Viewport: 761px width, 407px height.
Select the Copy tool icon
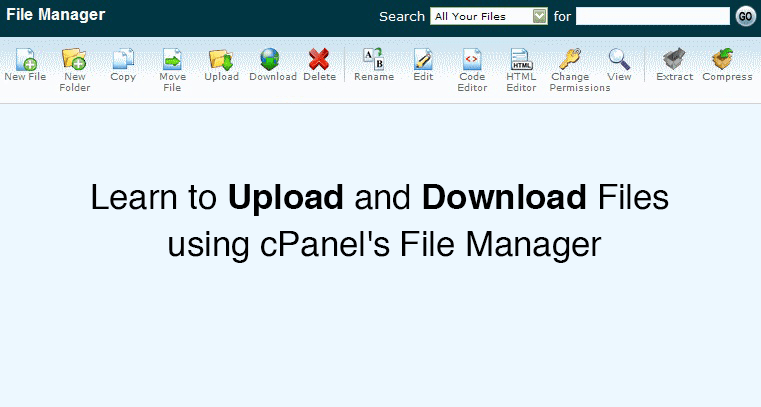pos(123,60)
